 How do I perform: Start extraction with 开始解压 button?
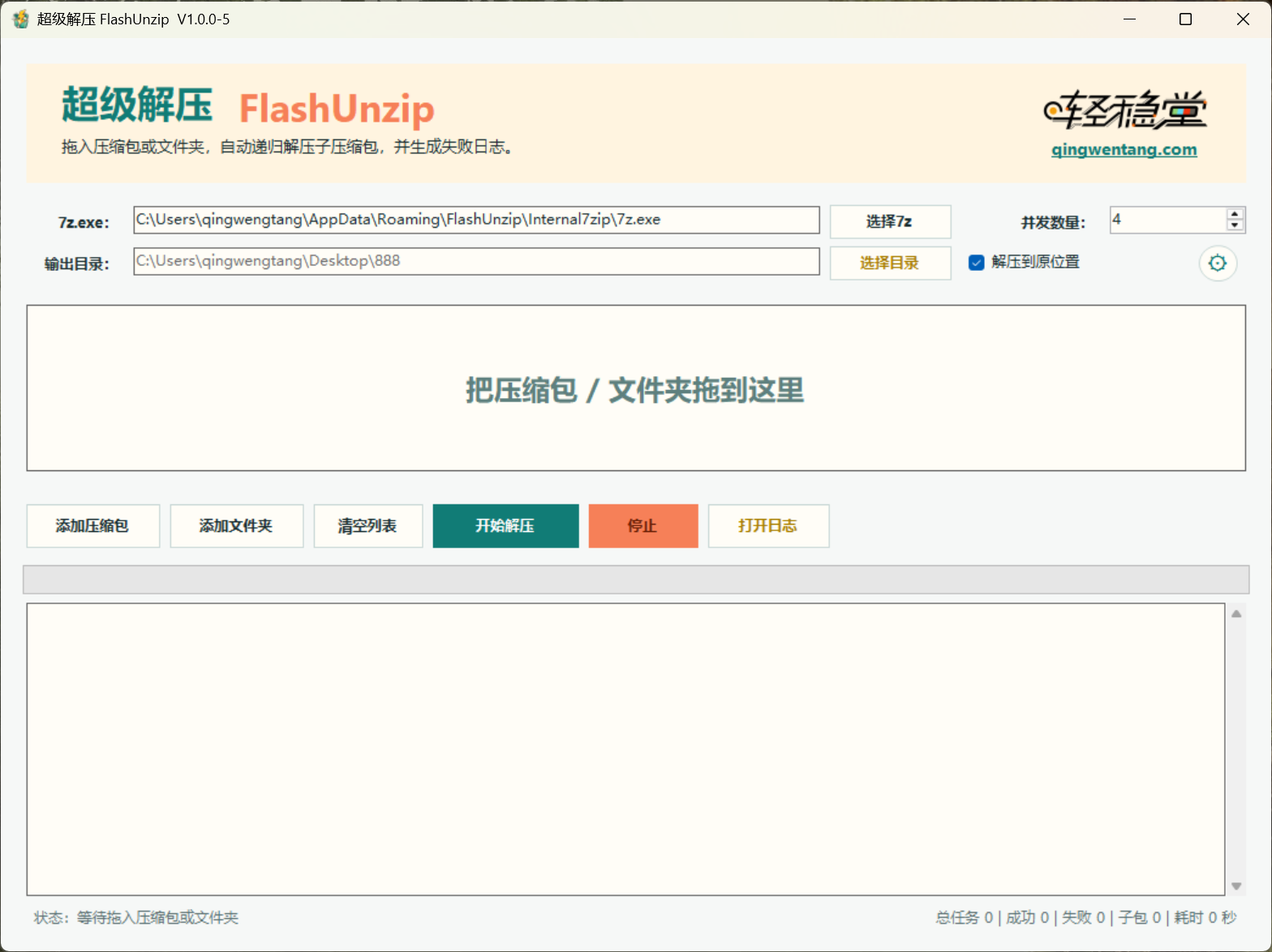505,526
